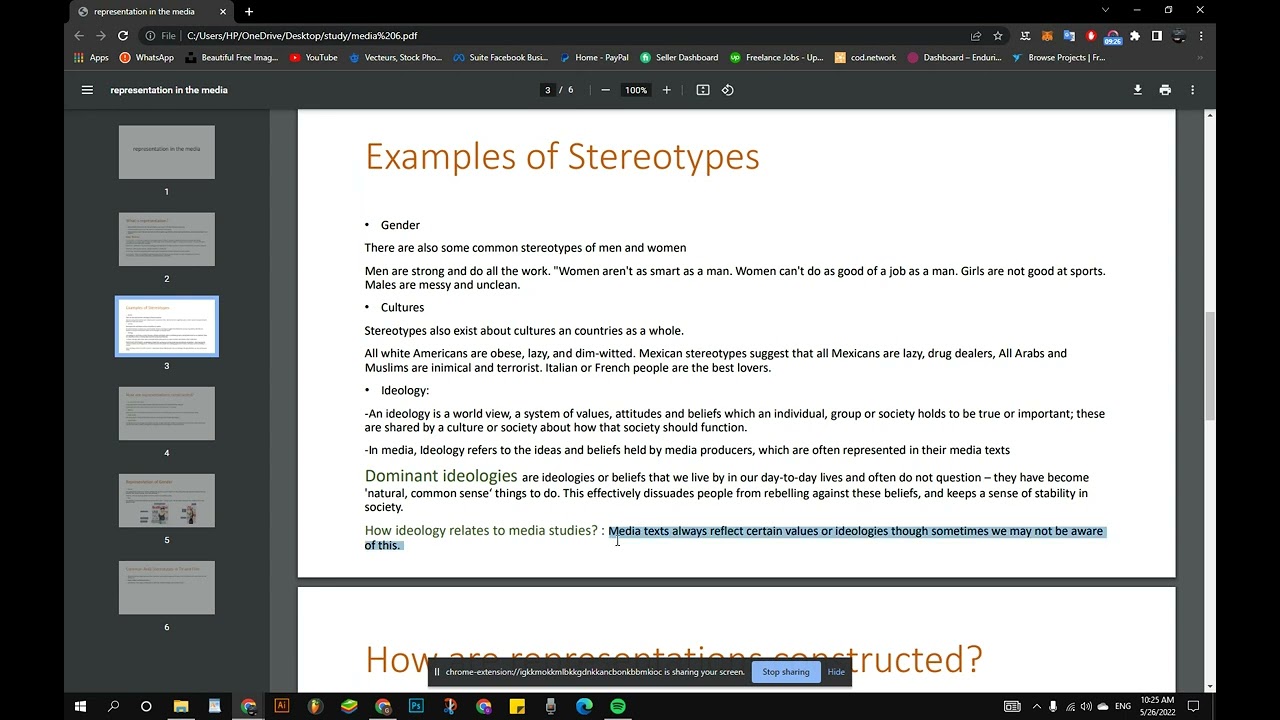This screenshot has width=1280, height=720.
Task: Open the Chrome three-dot menu
Action: [1201, 36]
